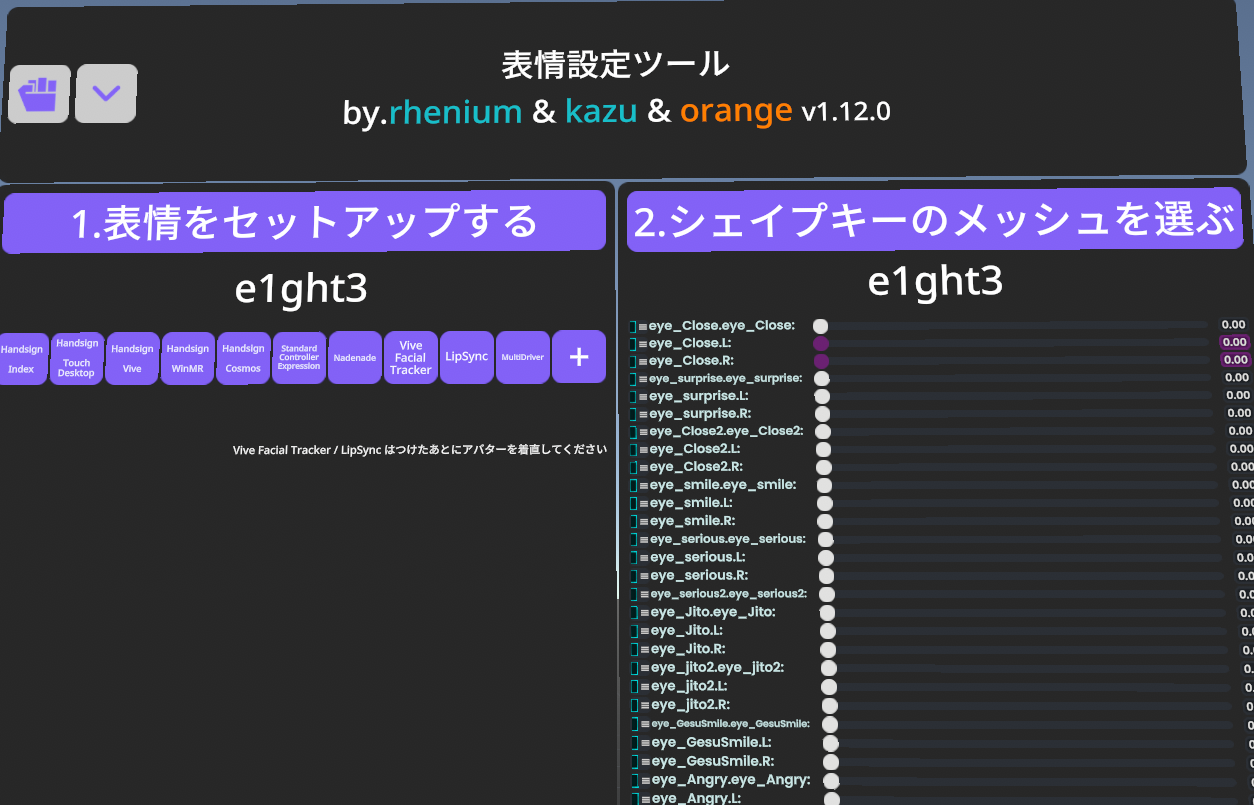Click the handle icon beside eye_Close.R
Viewport: 1254px width, 805px height.
pos(643,361)
